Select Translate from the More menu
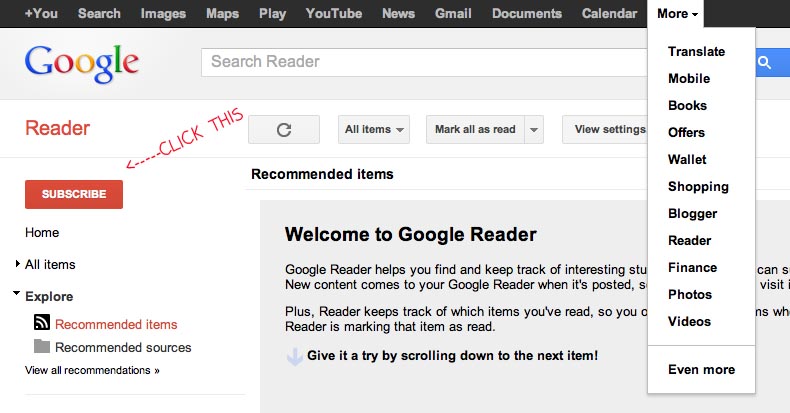Screen dimensions: 790x413 click(696, 52)
